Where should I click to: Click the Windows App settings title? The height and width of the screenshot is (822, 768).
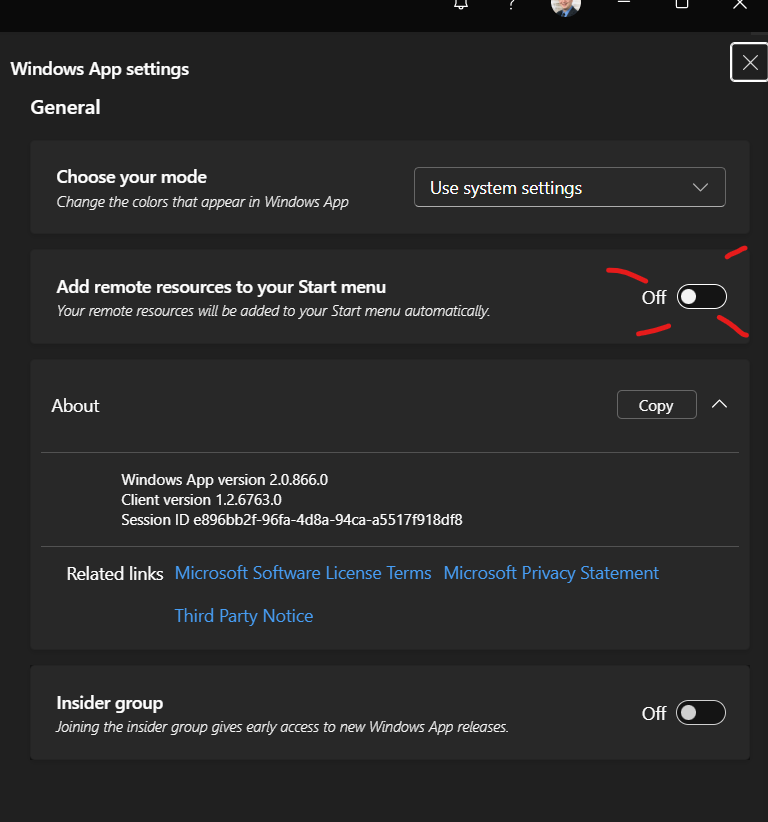point(100,69)
